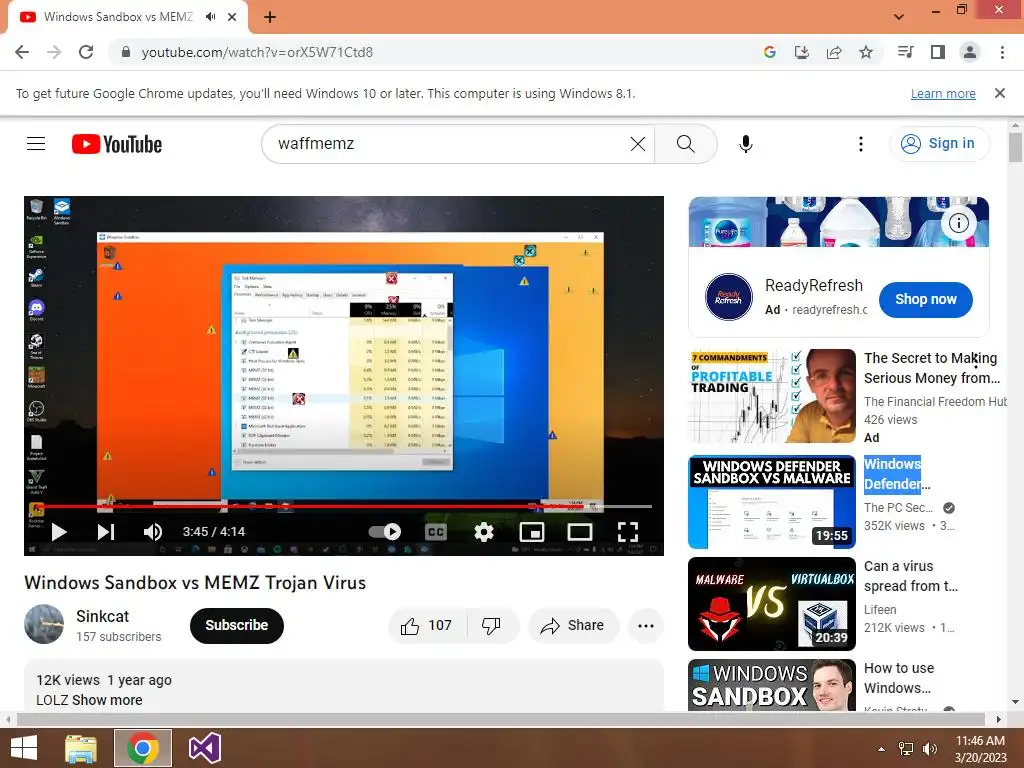Toggle the autoplay switch
This screenshot has width=1024, height=768.
click(x=385, y=532)
